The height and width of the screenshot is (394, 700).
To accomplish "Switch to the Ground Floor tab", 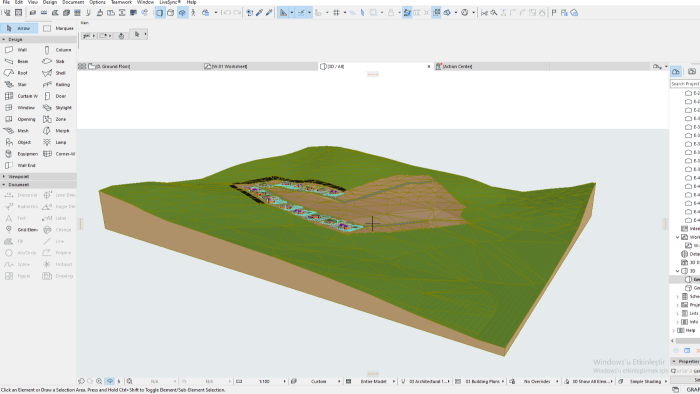I will pos(144,66).
